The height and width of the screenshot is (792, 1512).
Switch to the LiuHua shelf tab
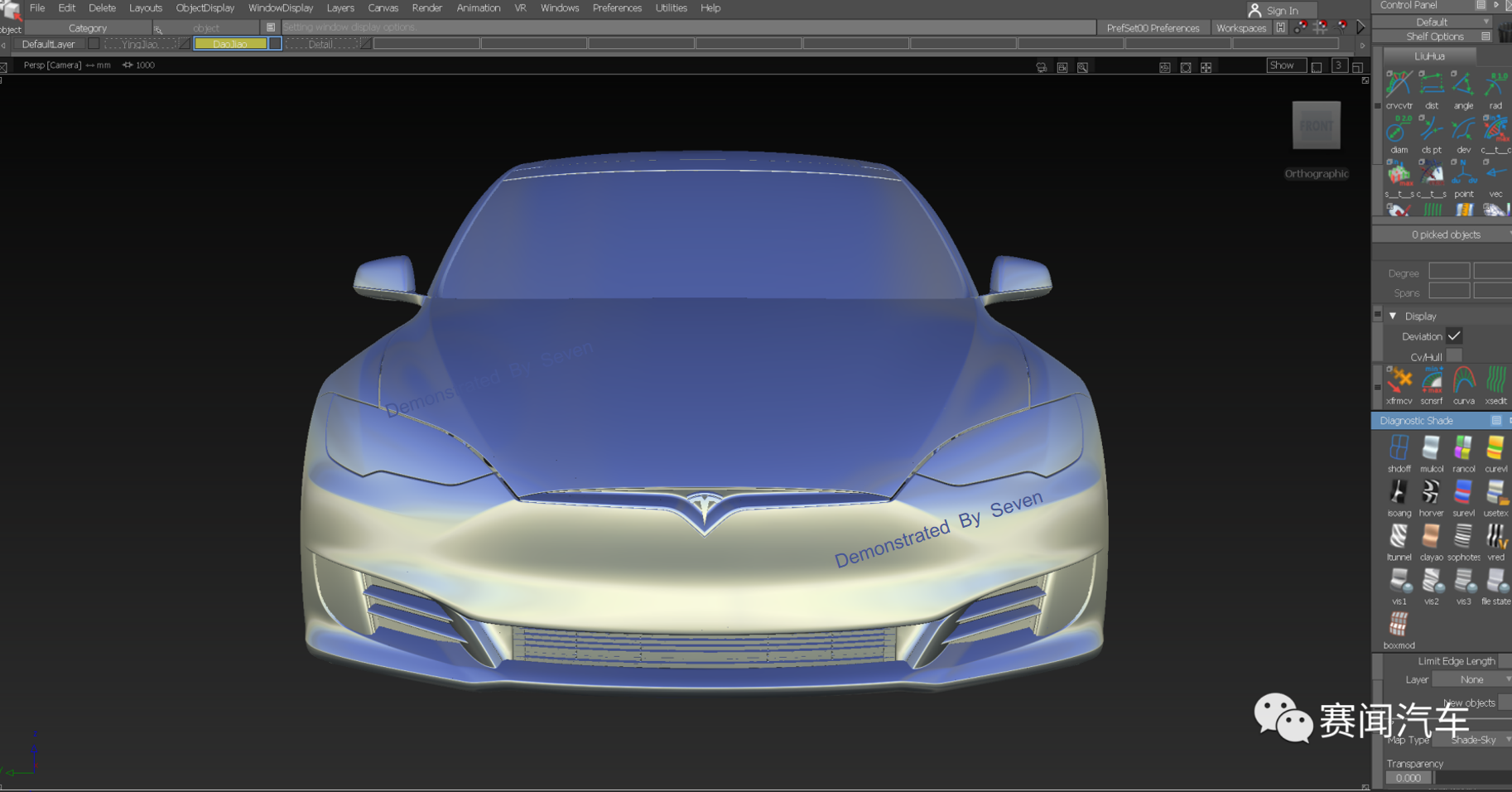pyautogui.click(x=1429, y=56)
